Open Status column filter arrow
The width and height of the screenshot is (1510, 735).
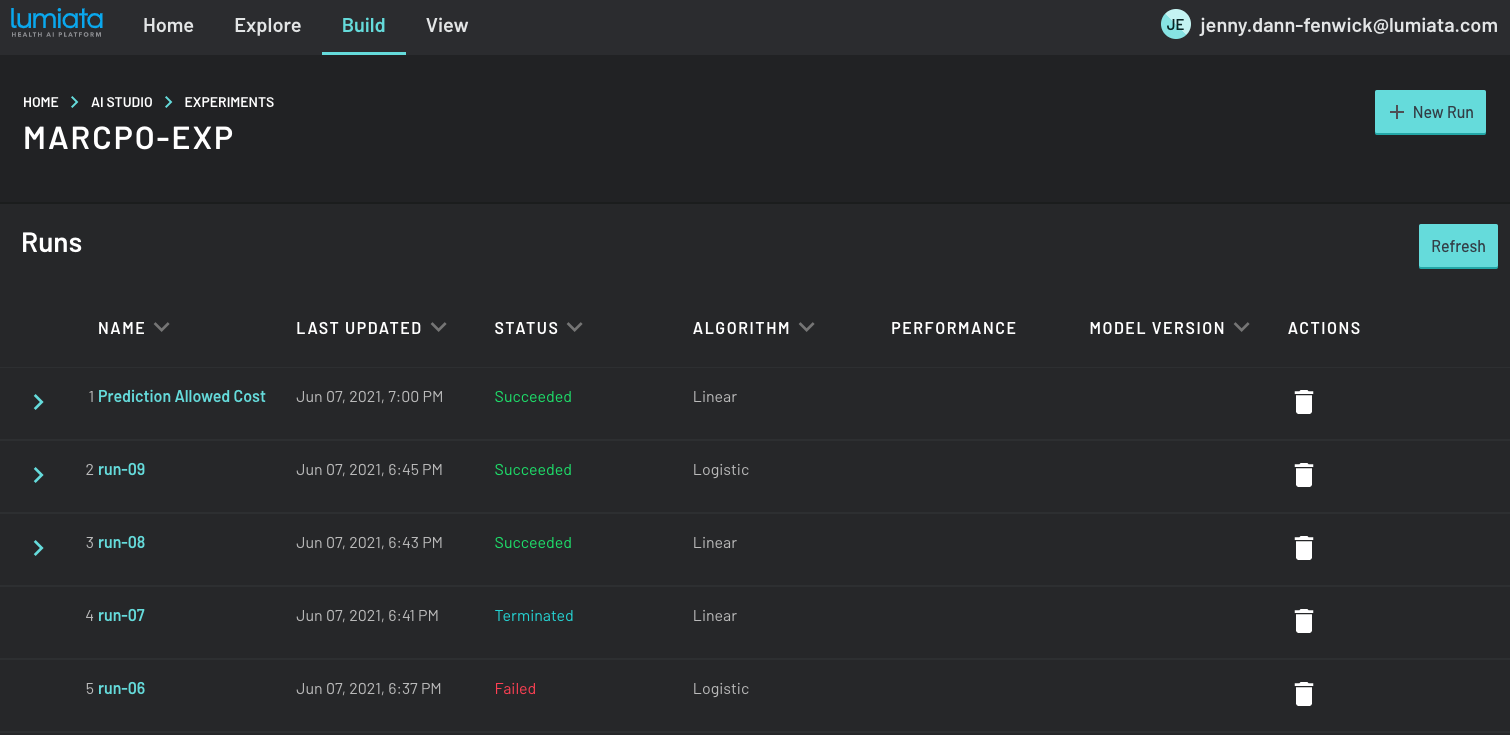click(574, 327)
